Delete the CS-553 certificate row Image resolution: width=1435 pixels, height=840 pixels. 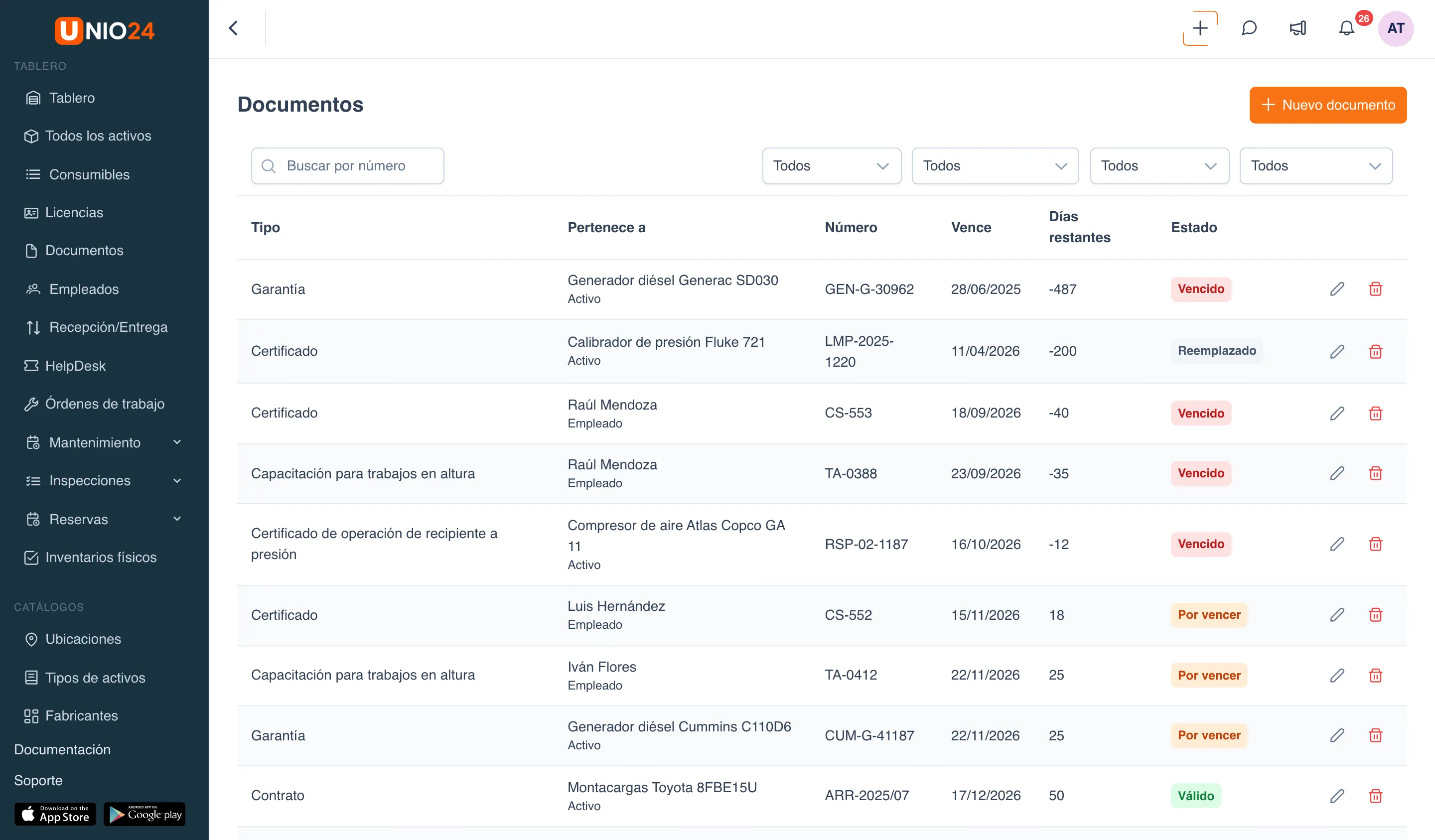click(1375, 414)
